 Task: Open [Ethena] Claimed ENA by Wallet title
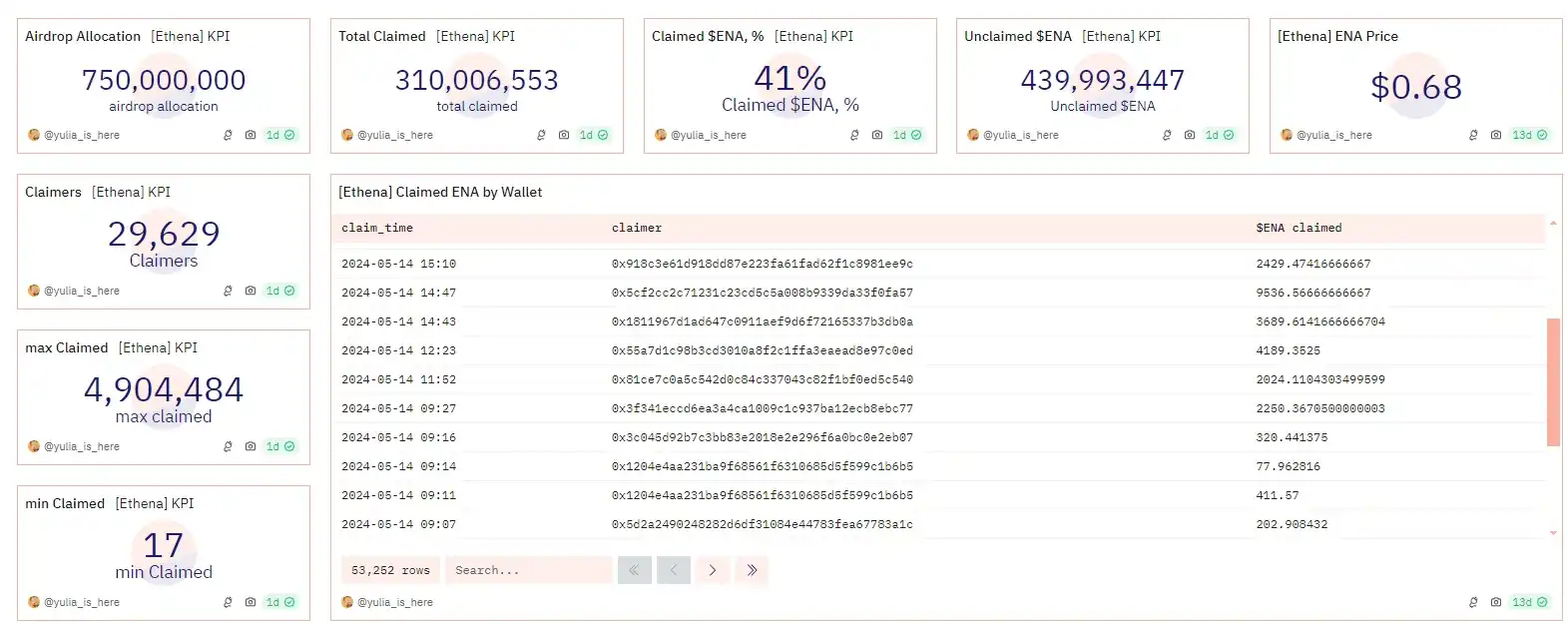pyautogui.click(x=440, y=192)
